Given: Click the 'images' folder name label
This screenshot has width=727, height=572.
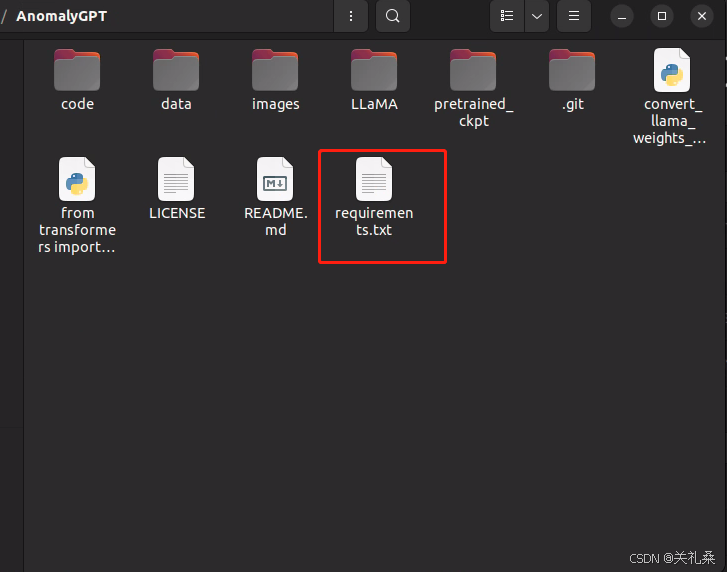Looking at the screenshot, I should [275, 104].
